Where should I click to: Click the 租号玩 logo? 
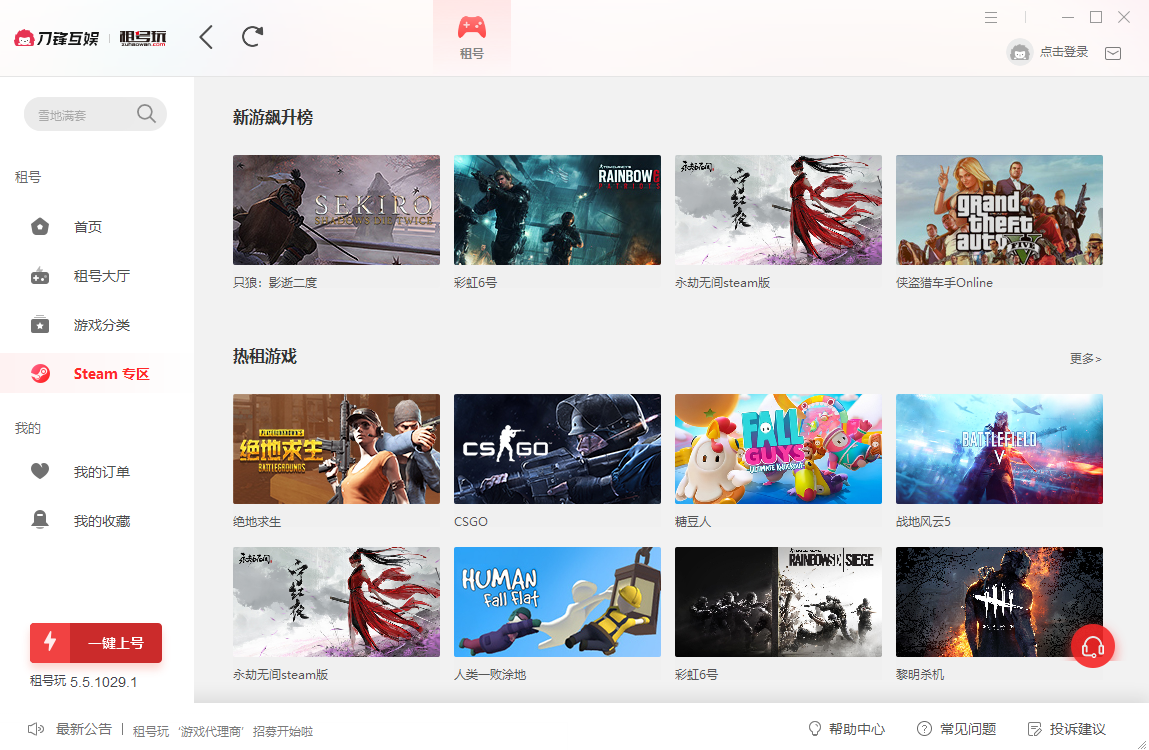coord(143,38)
